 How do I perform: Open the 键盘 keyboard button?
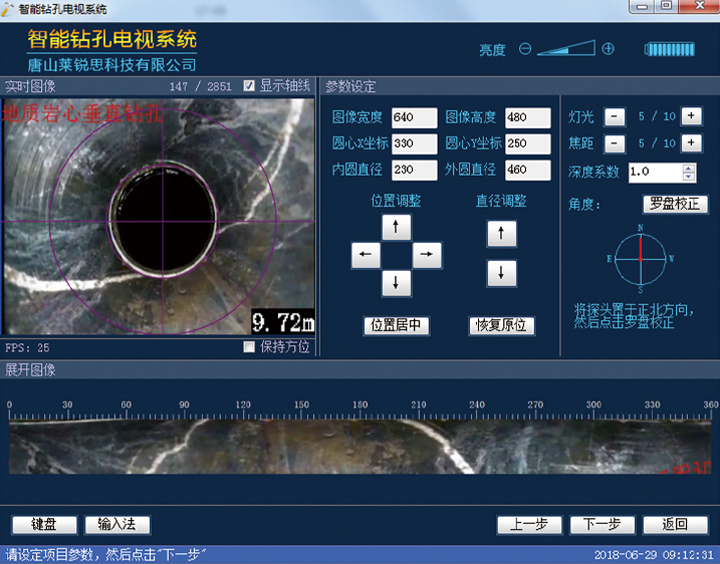click(44, 524)
